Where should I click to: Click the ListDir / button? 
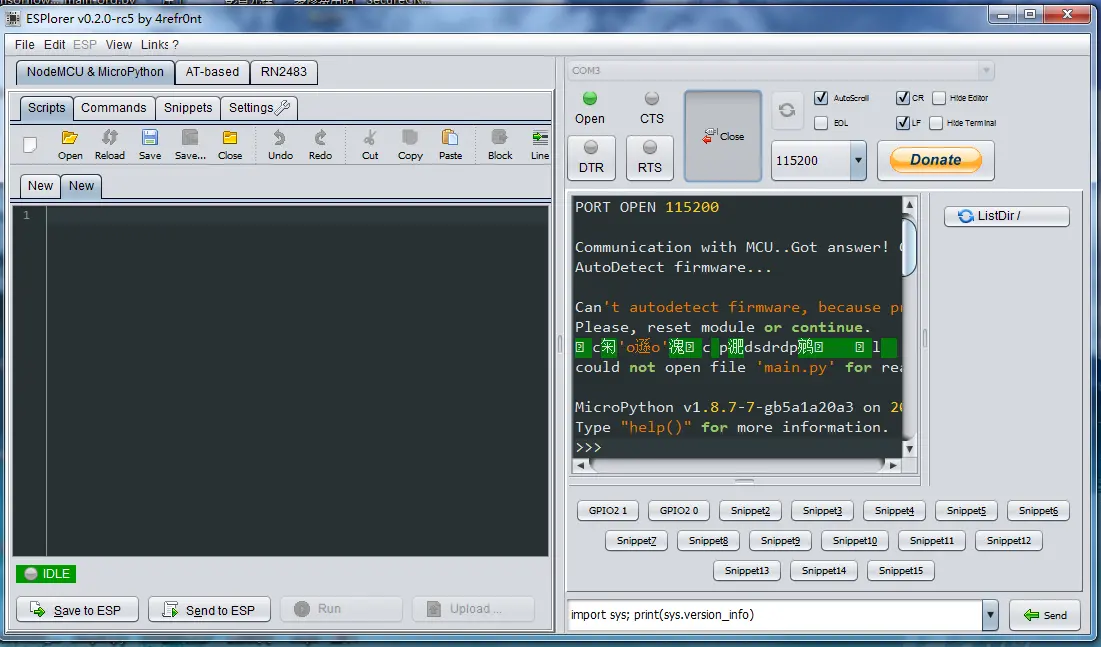point(1007,216)
